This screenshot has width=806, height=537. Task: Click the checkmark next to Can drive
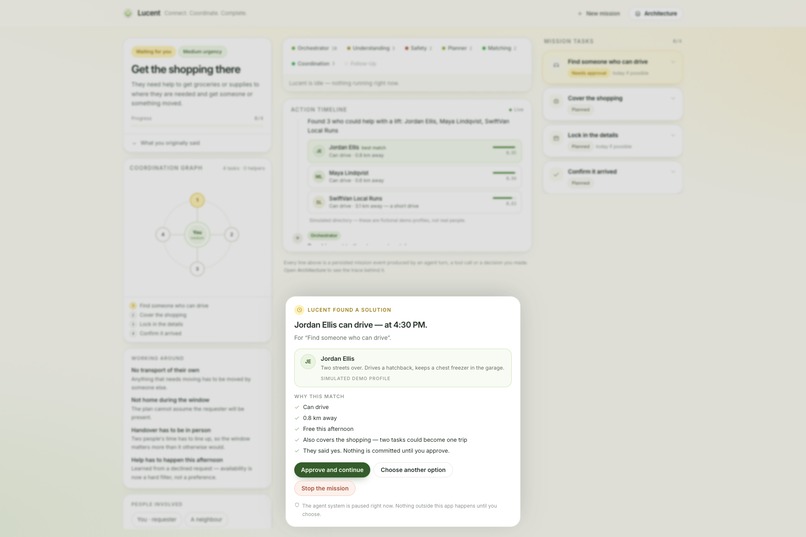[x=297, y=407]
